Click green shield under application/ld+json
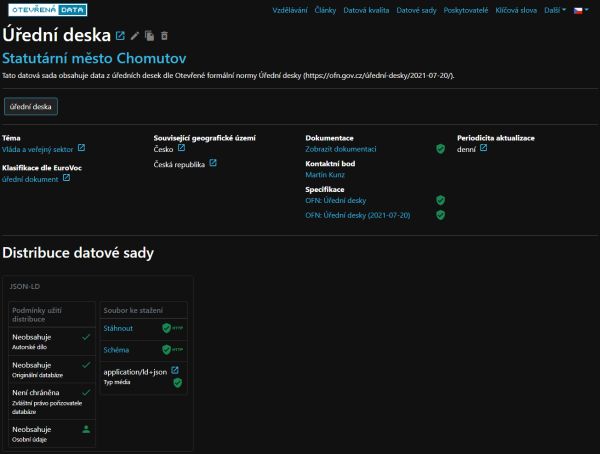Image resolution: width=600 pixels, height=454 pixels. click(178, 383)
